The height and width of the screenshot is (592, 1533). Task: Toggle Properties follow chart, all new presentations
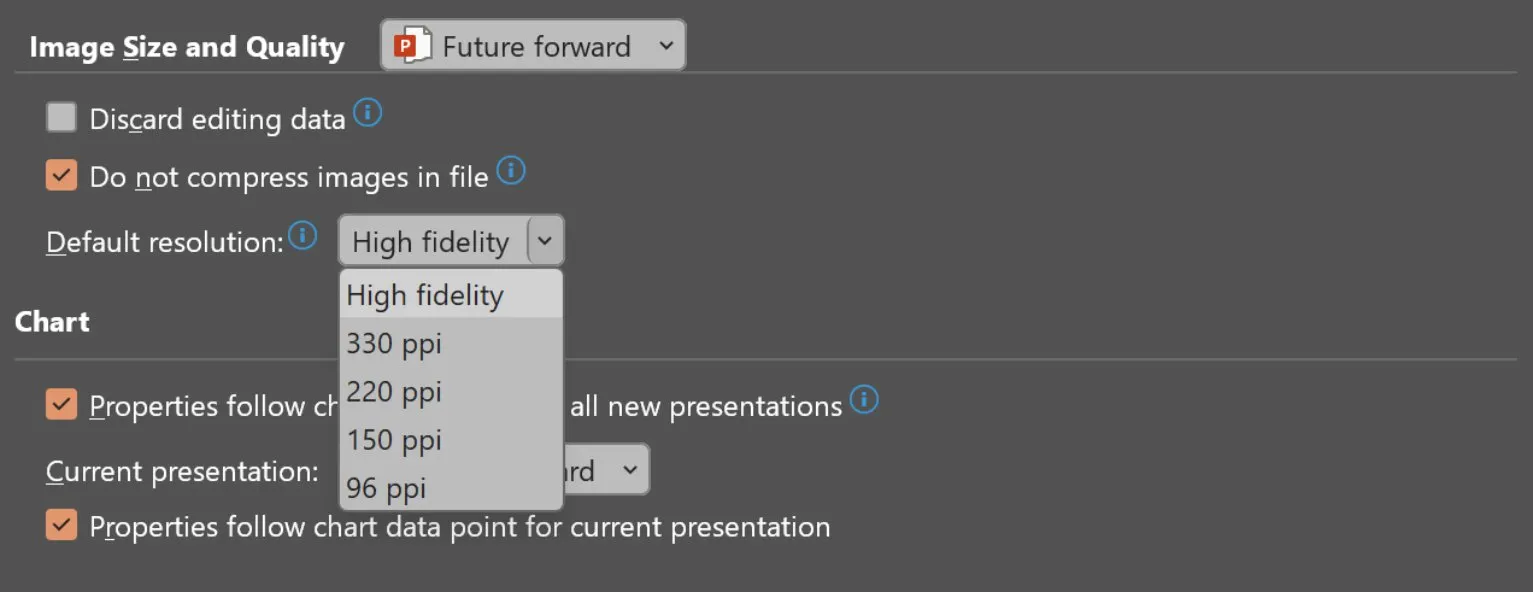pos(62,405)
